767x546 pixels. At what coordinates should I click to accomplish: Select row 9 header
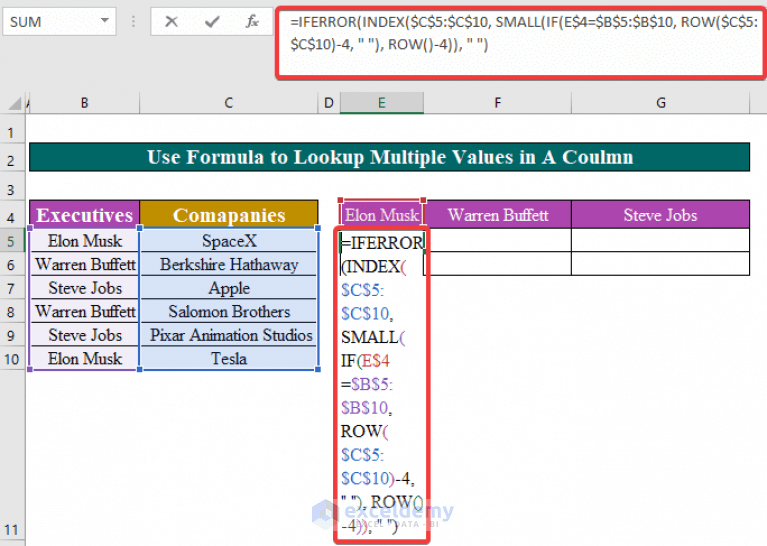(12, 335)
